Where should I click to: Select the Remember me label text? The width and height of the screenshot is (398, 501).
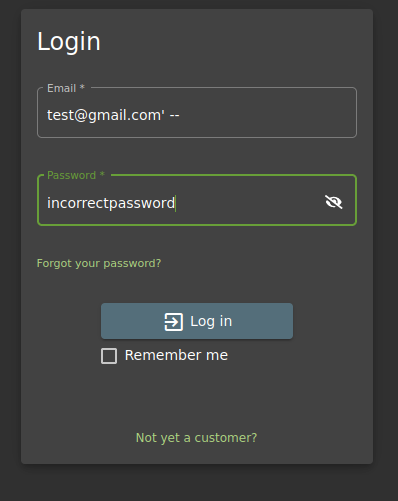[x=176, y=355]
